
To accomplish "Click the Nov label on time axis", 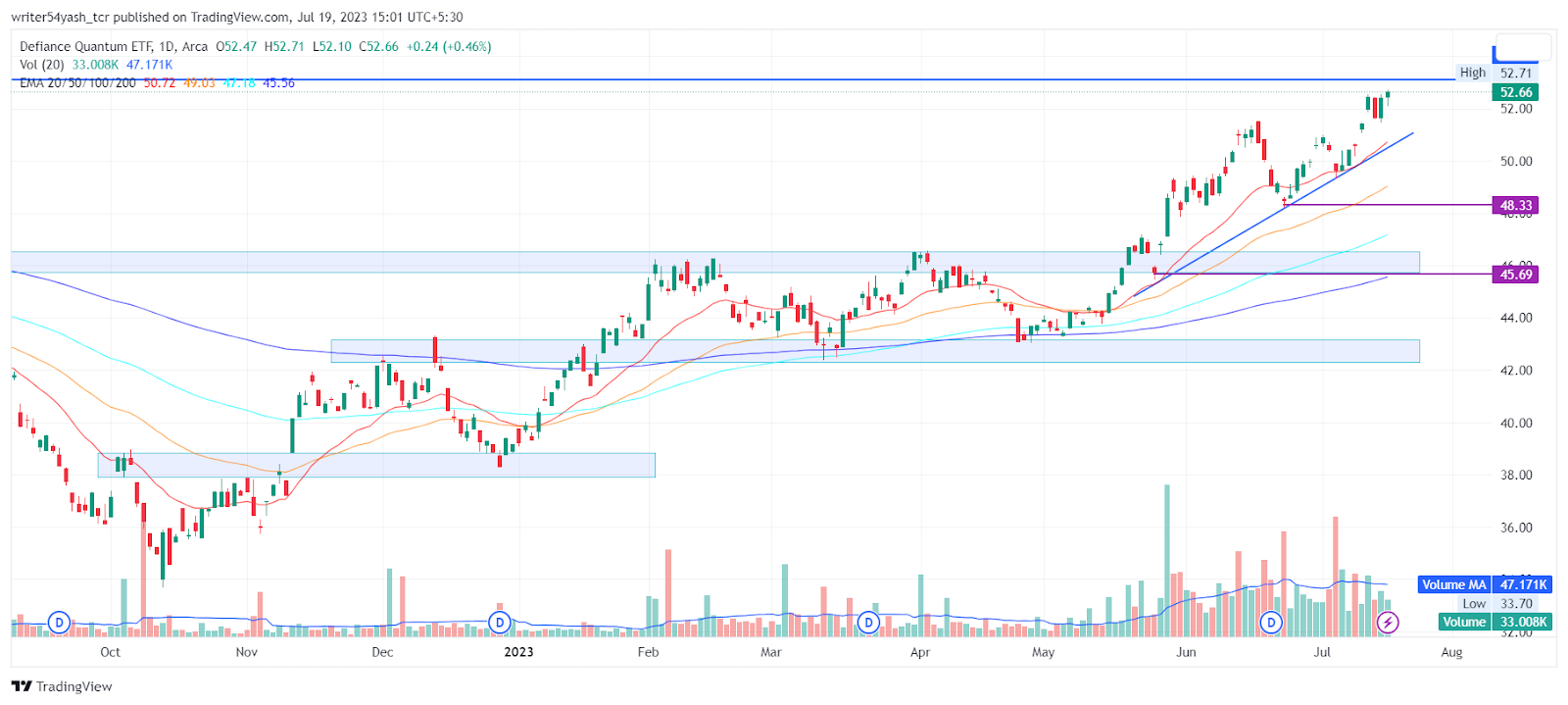I will 247,652.
